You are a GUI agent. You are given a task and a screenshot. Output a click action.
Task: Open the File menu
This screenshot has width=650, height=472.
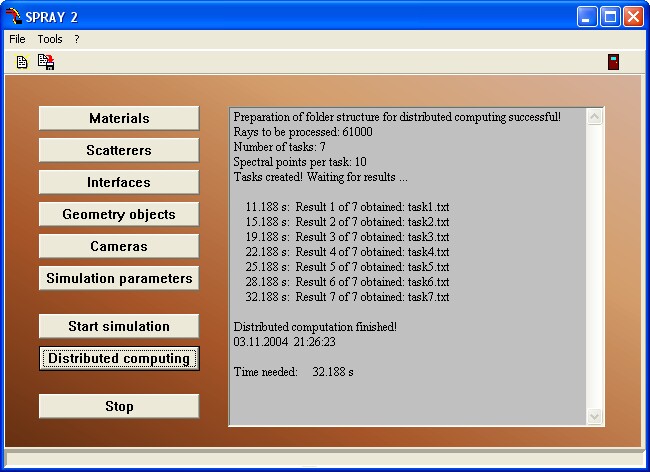pyautogui.click(x=17, y=39)
